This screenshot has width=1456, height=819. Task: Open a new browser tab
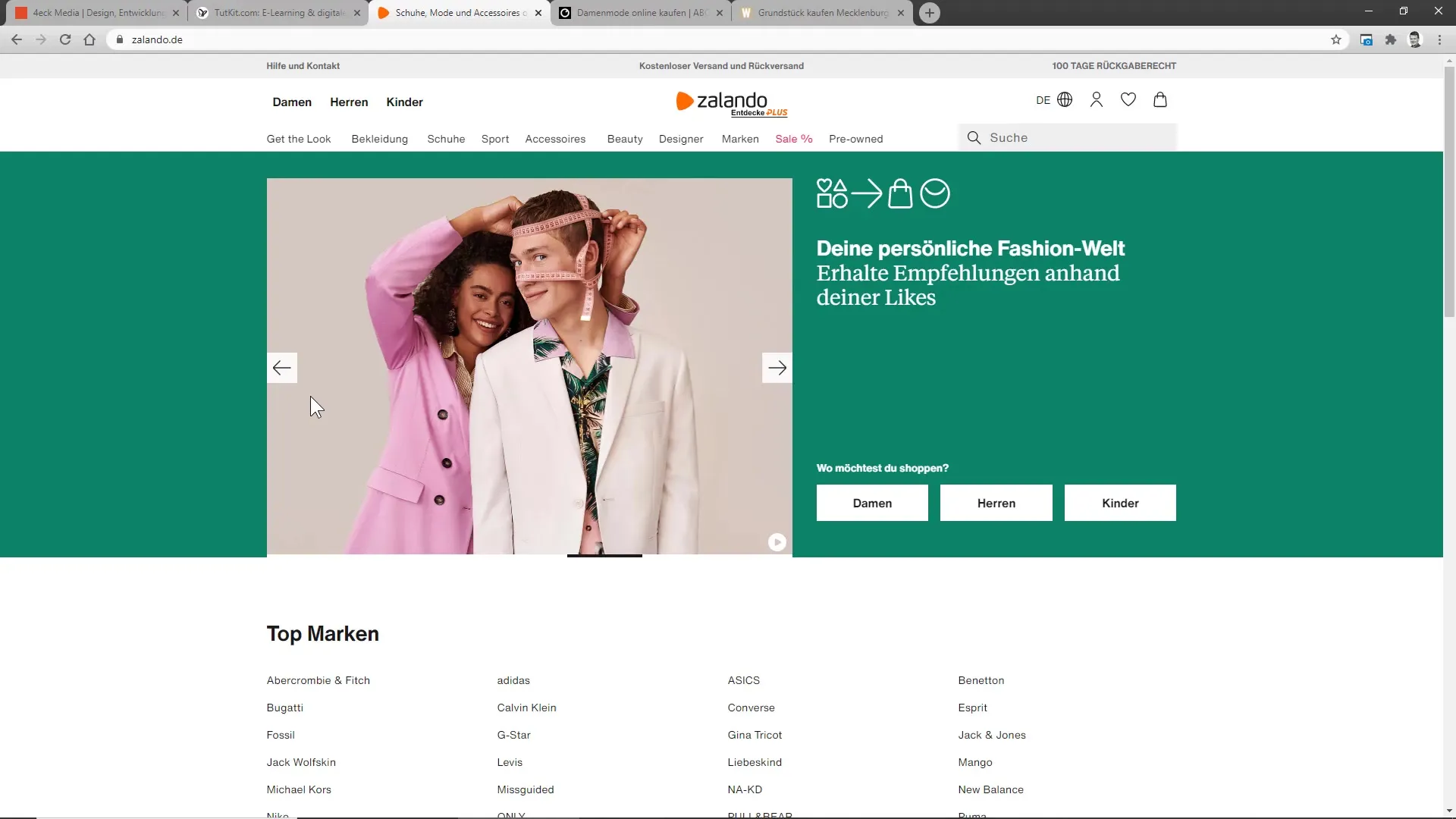(930, 13)
